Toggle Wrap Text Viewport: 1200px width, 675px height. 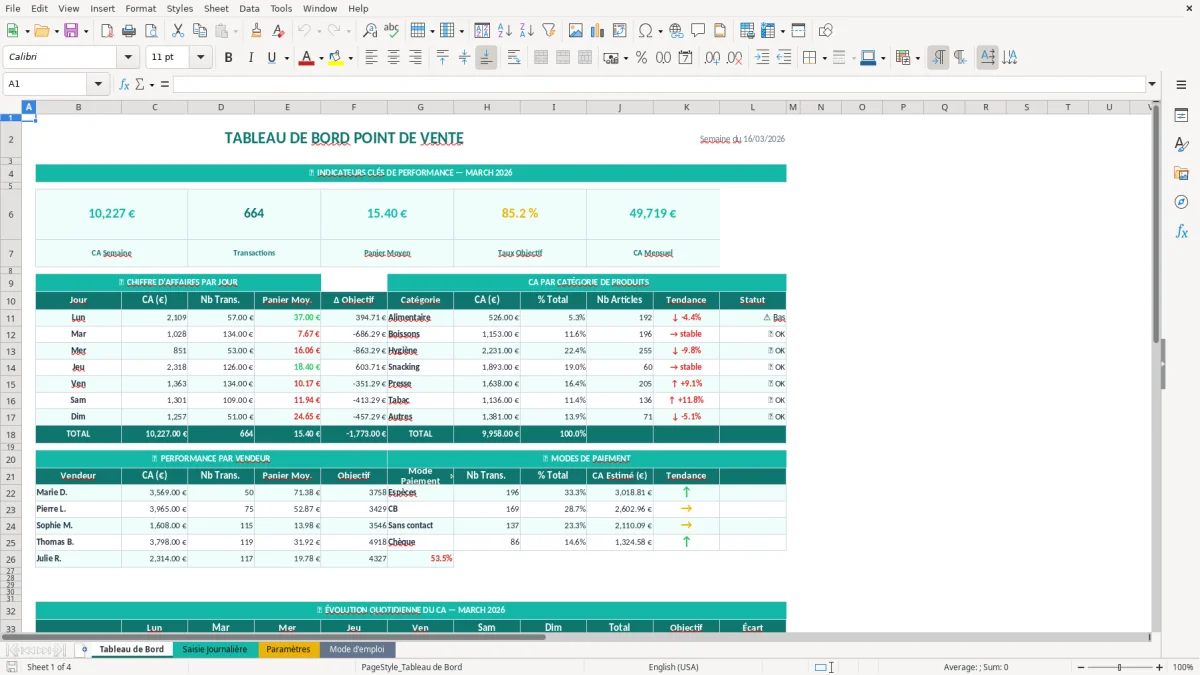click(x=514, y=58)
